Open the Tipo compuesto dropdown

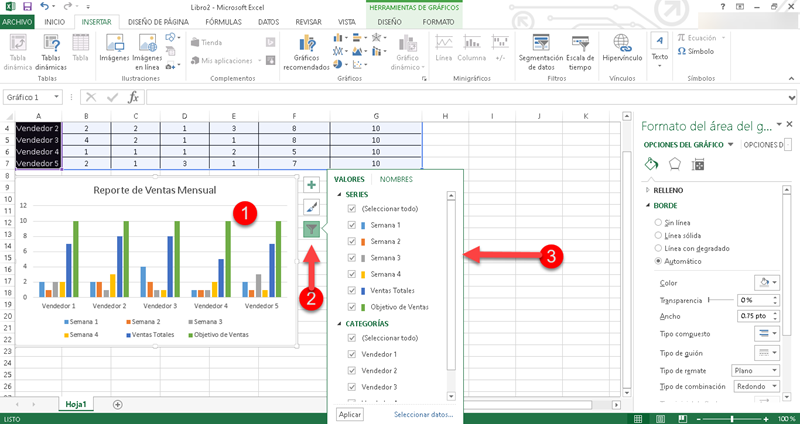click(767, 333)
